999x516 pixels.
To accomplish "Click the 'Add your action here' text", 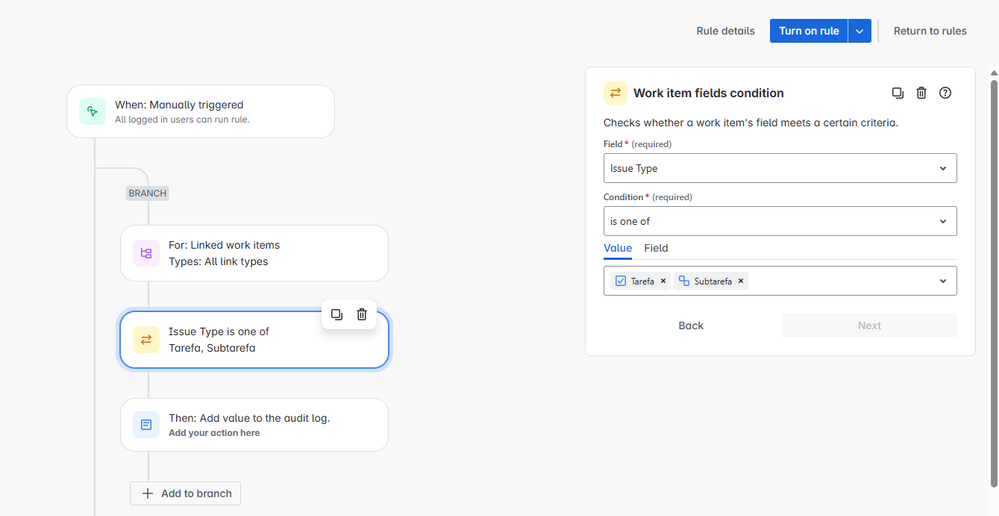I will click(x=214, y=433).
